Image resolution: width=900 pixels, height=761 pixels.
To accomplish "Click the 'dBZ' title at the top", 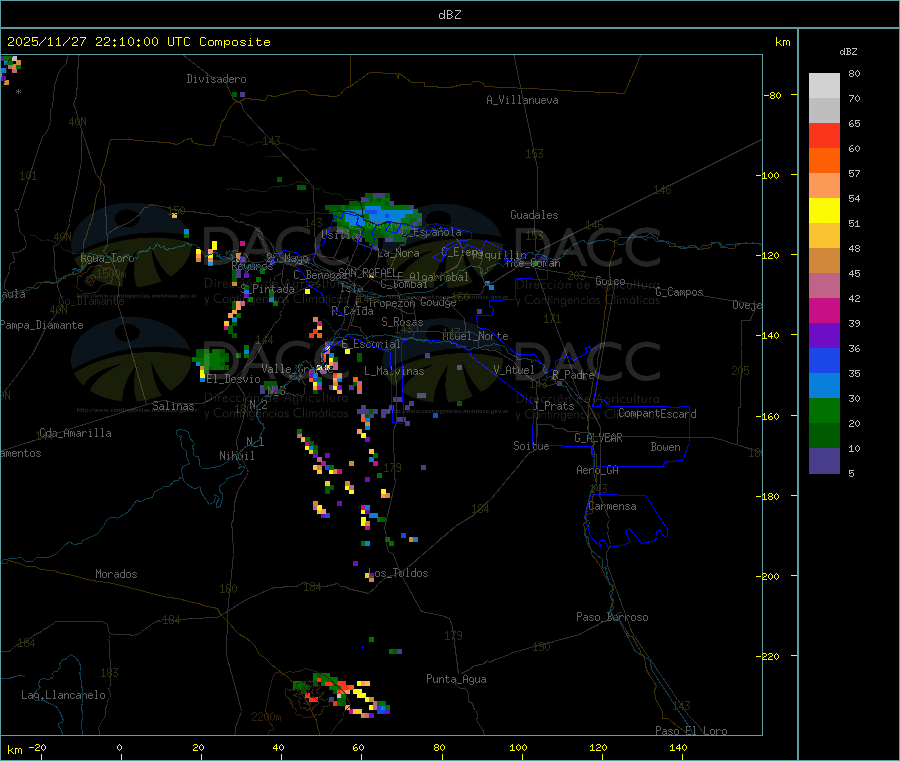I will pyautogui.click(x=449, y=15).
